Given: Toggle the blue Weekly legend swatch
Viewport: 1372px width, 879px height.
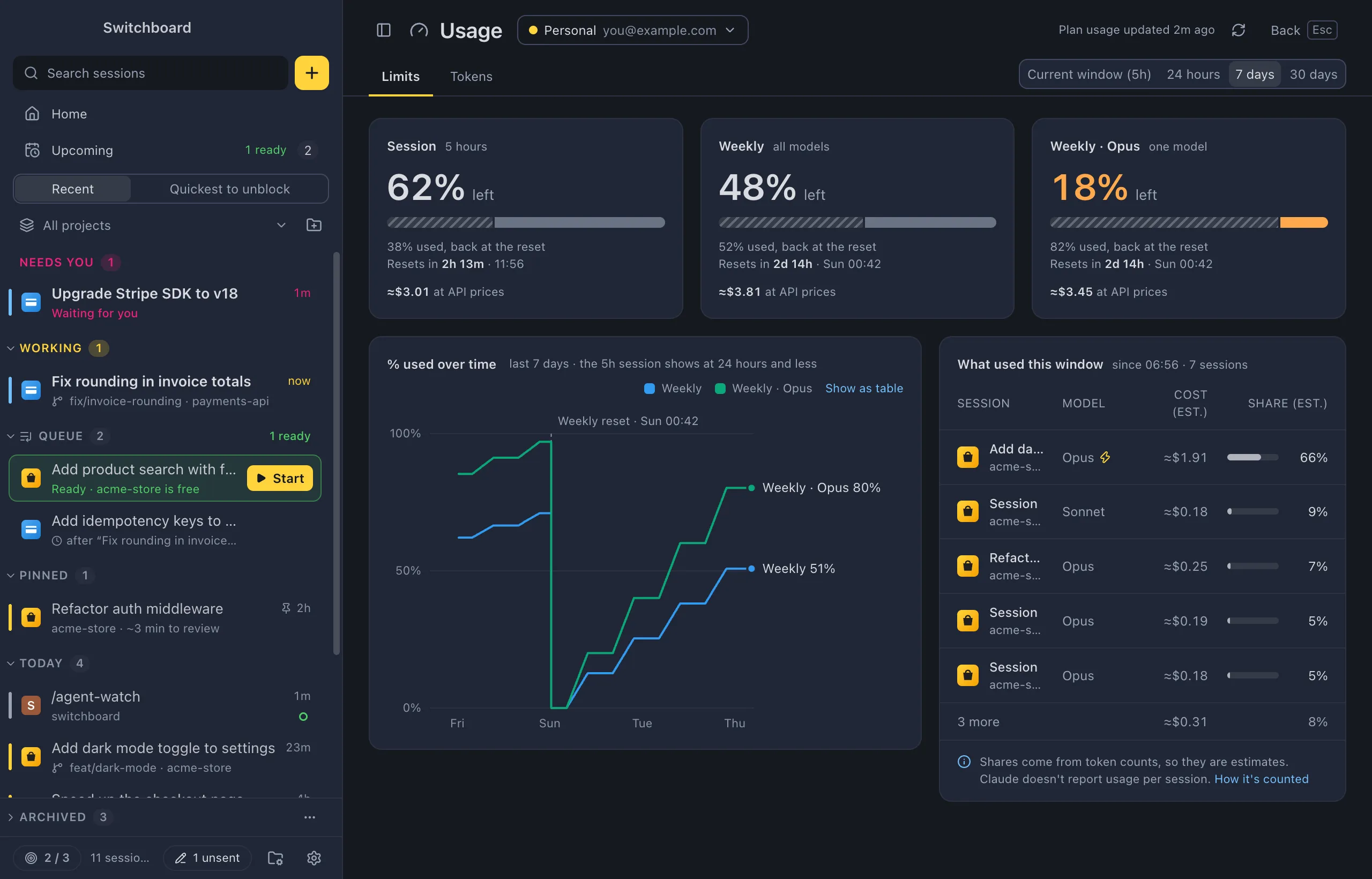Looking at the screenshot, I should (x=649, y=389).
